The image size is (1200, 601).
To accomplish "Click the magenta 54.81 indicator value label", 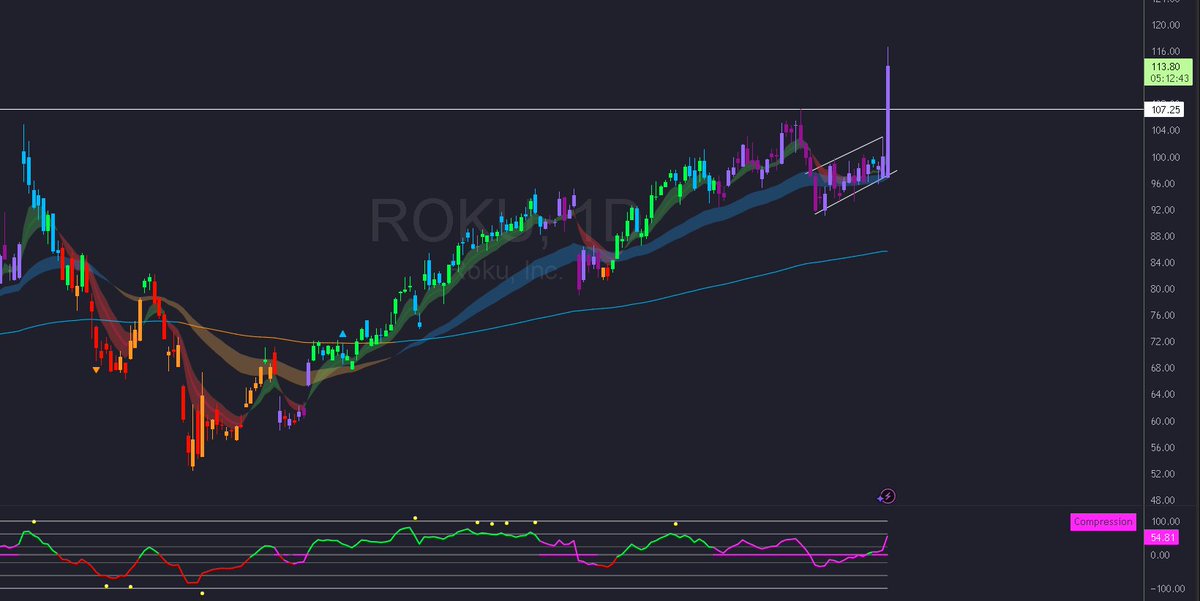I will [x=1160, y=537].
